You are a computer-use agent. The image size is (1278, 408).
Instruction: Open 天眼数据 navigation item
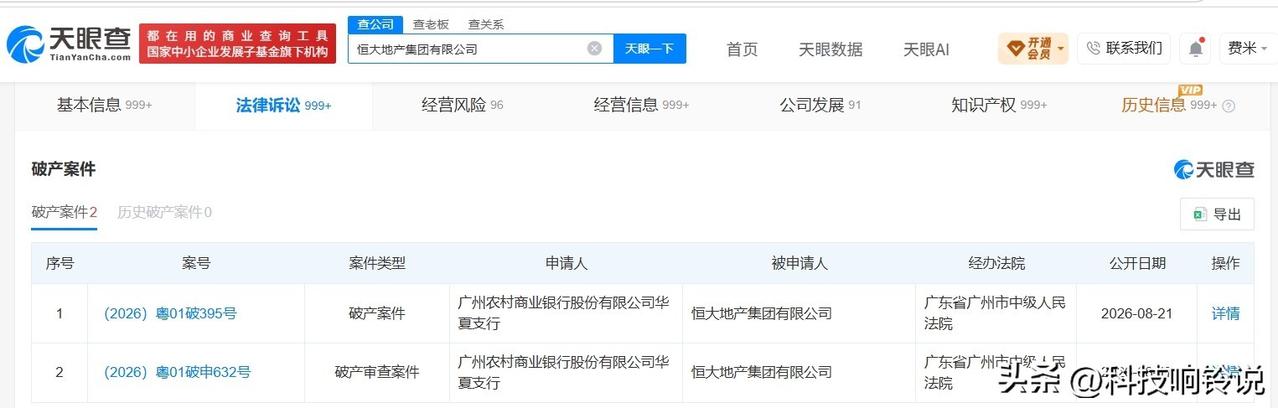point(830,49)
